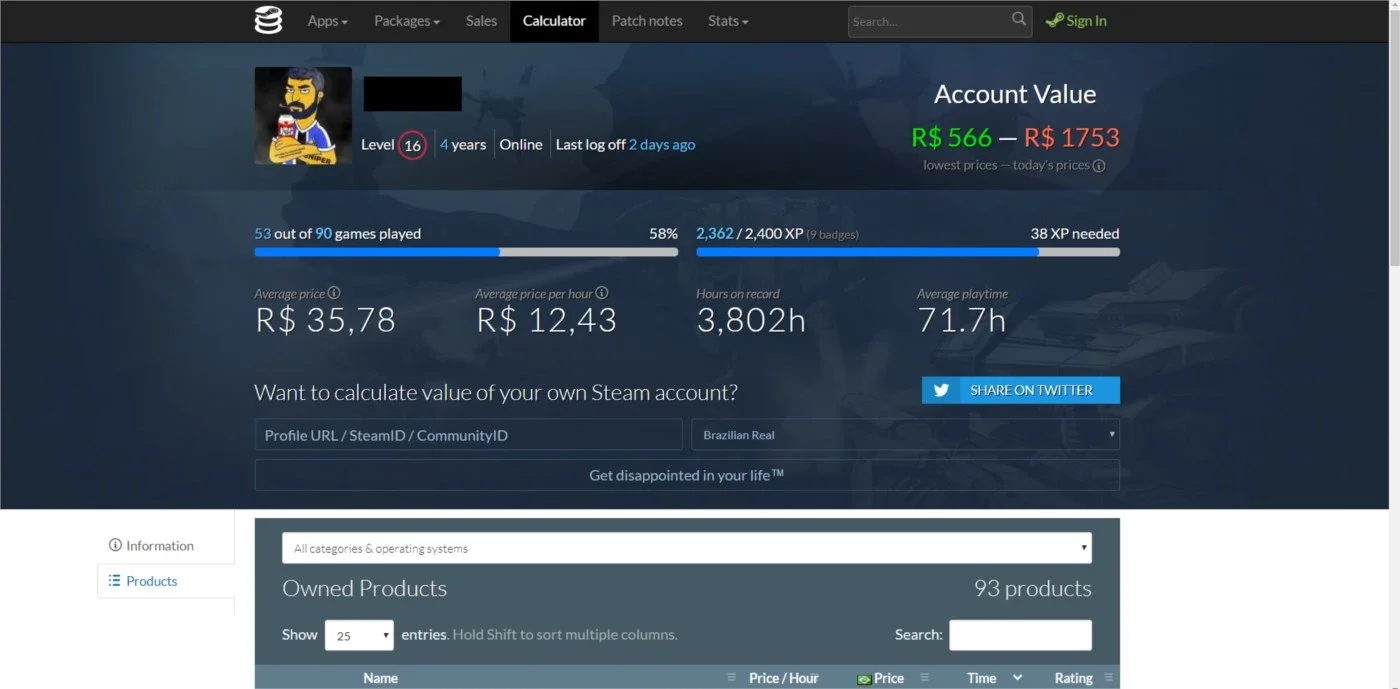Expand the Apps dropdown menu
Screen dimensions: 1400x689
click(328, 21)
